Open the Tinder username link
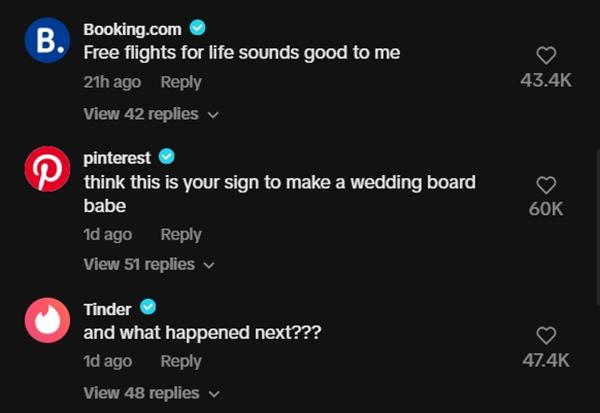The image size is (600, 413). pos(107,308)
